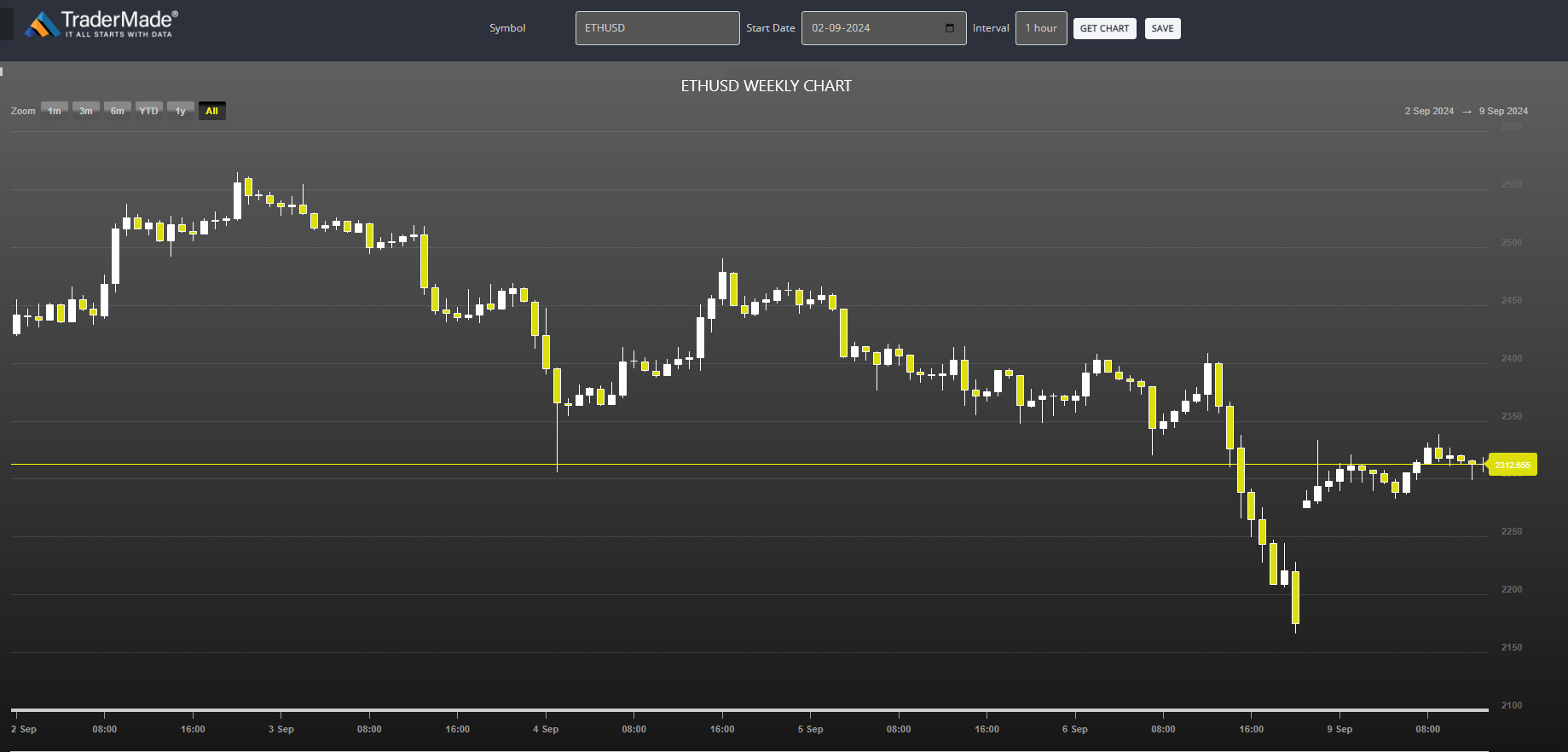The height and width of the screenshot is (752, 1568).
Task: Click the Interval label text
Action: (991, 28)
